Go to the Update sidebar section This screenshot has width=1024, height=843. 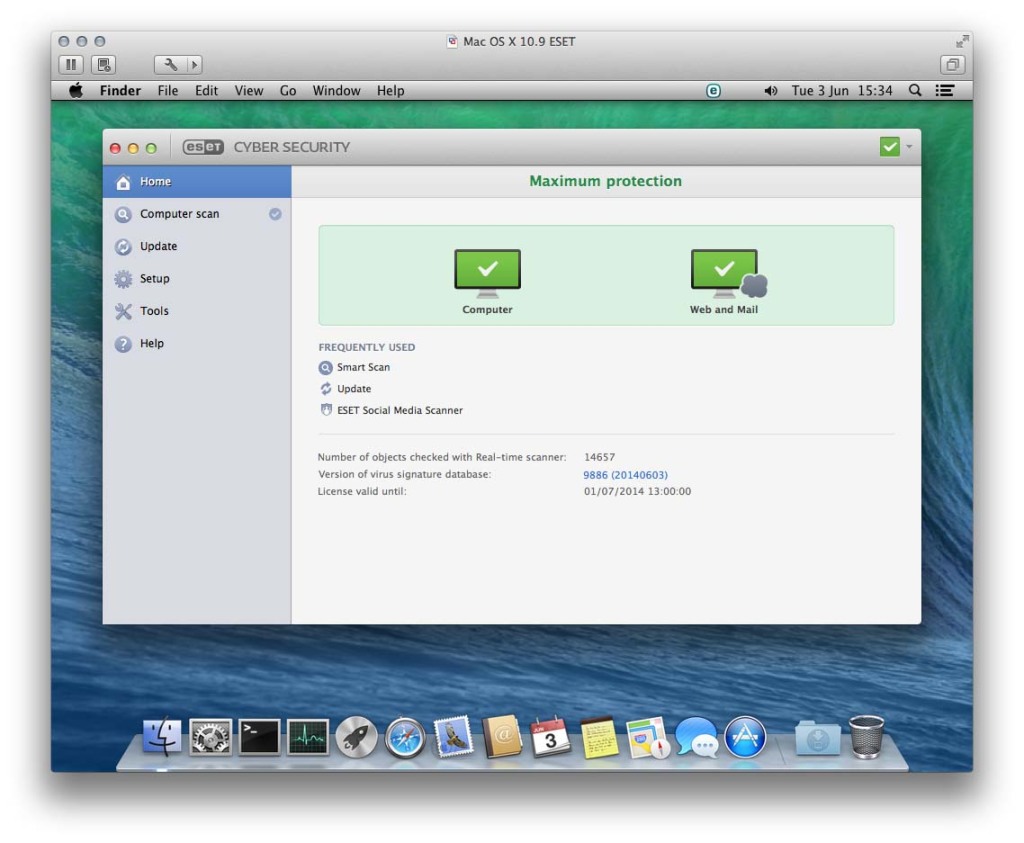pyautogui.click(x=197, y=246)
